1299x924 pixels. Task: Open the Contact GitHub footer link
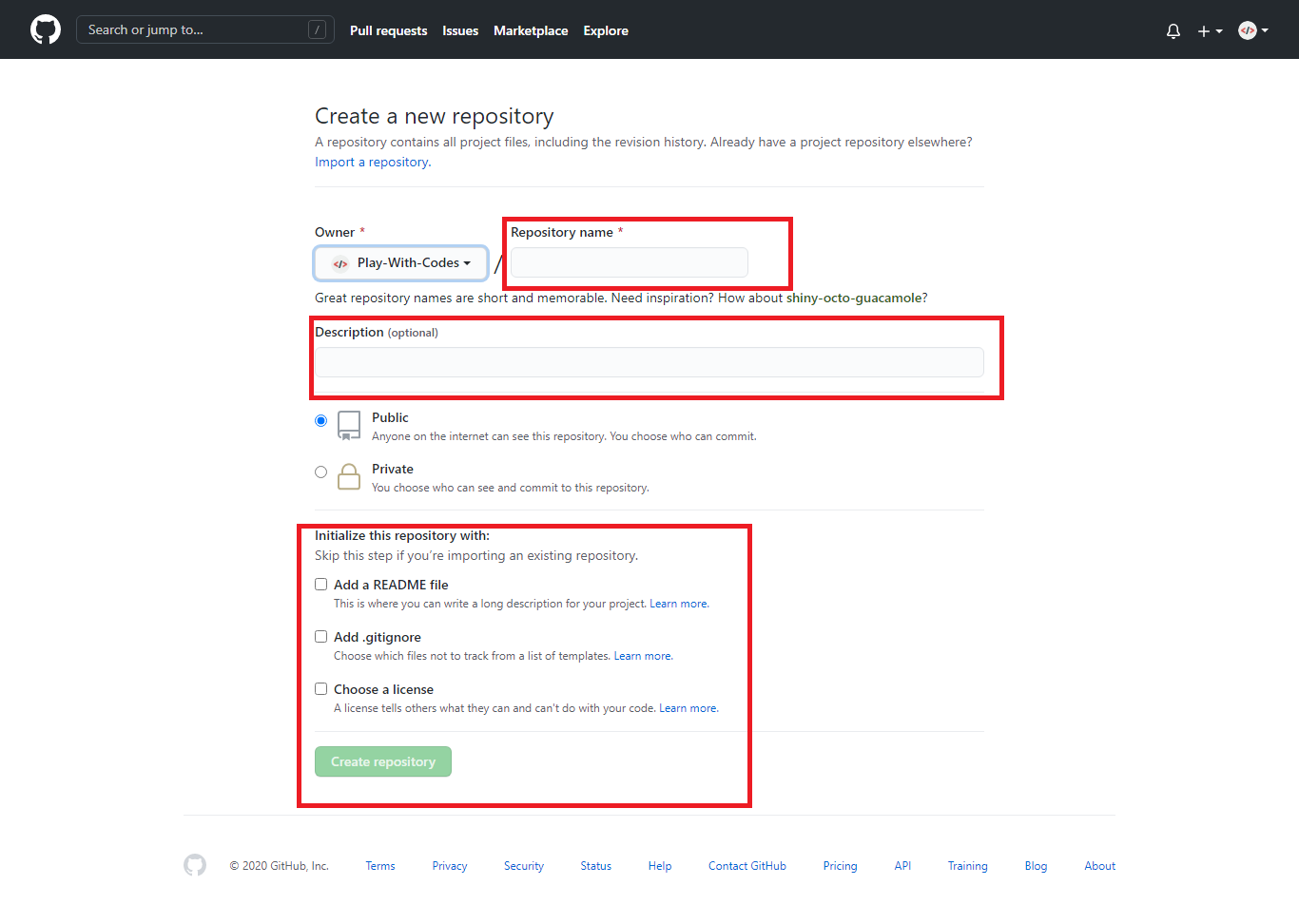[747, 866]
